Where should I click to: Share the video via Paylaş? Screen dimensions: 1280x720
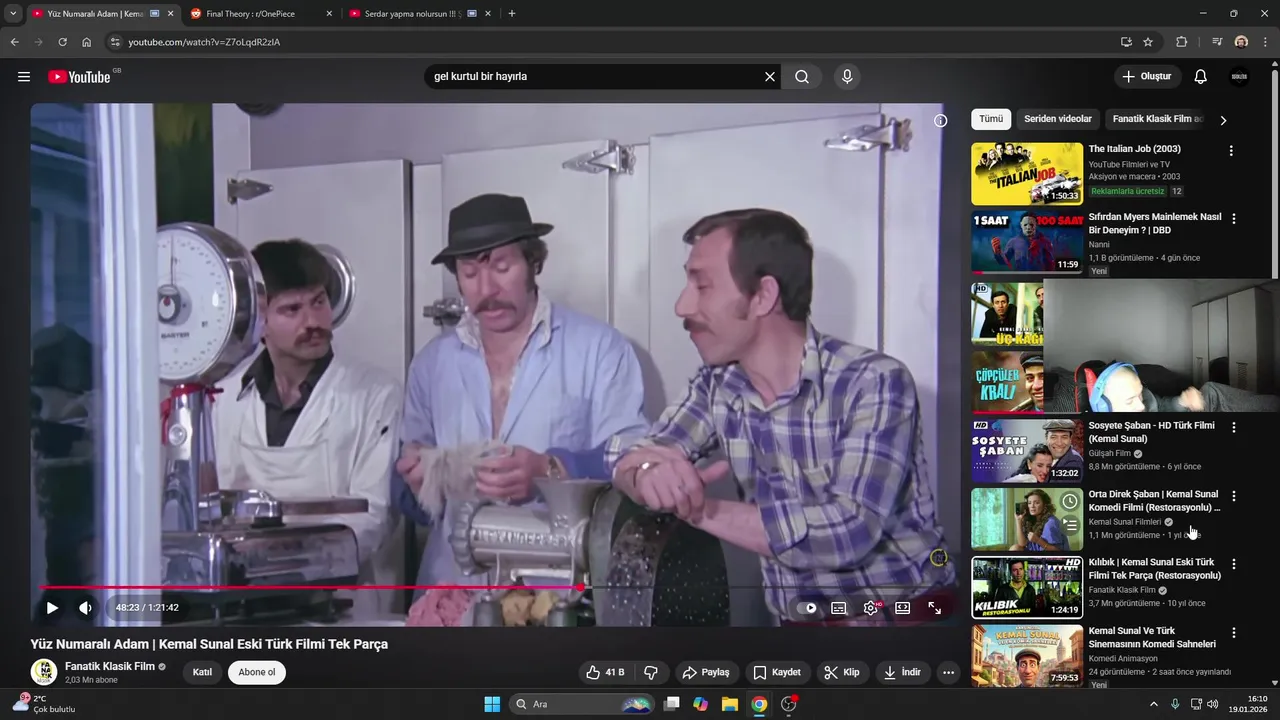click(x=706, y=672)
